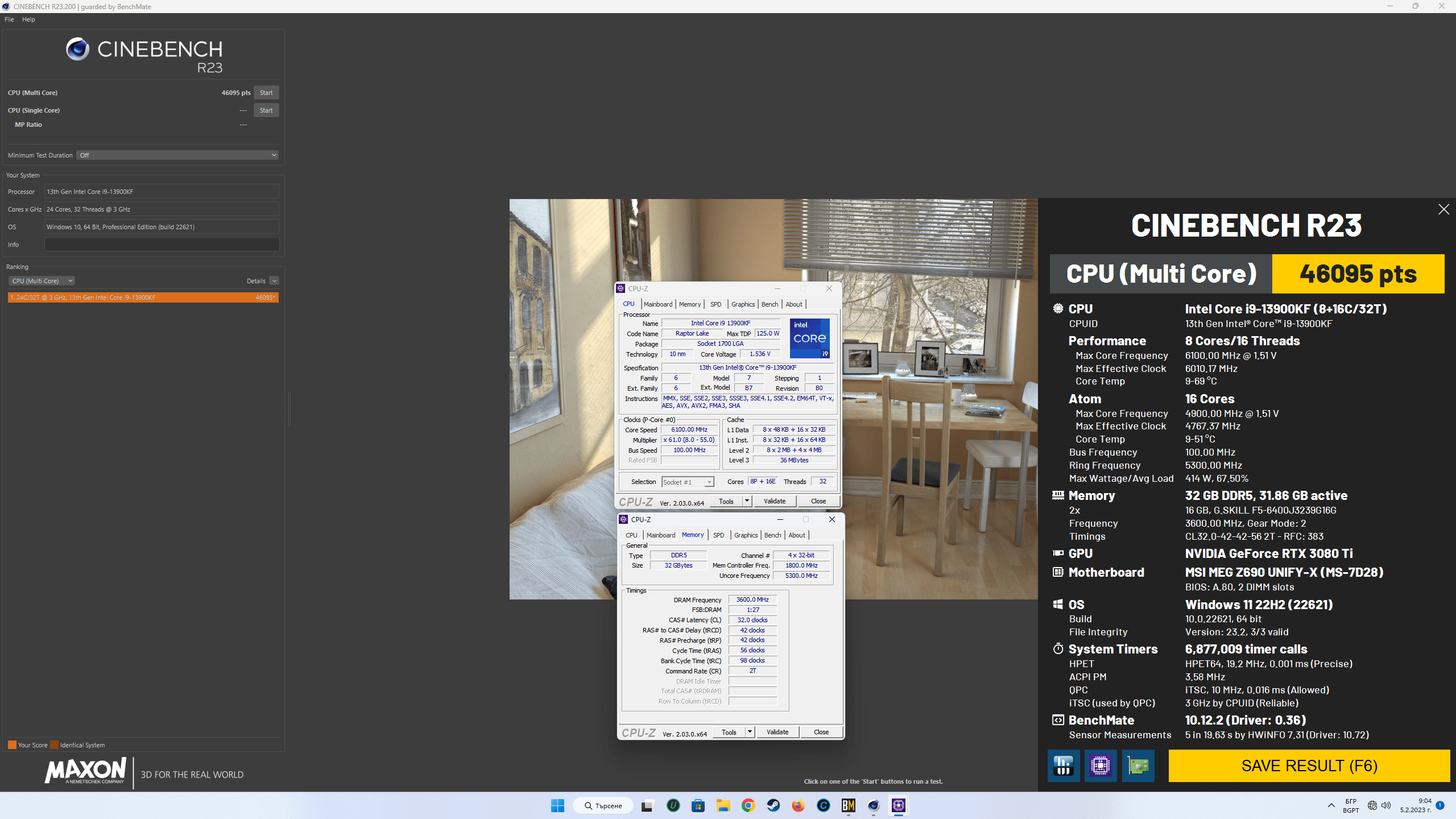
Task: Open Tools dropdown arrow in top CPU-Z window
Action: point(747,501)
